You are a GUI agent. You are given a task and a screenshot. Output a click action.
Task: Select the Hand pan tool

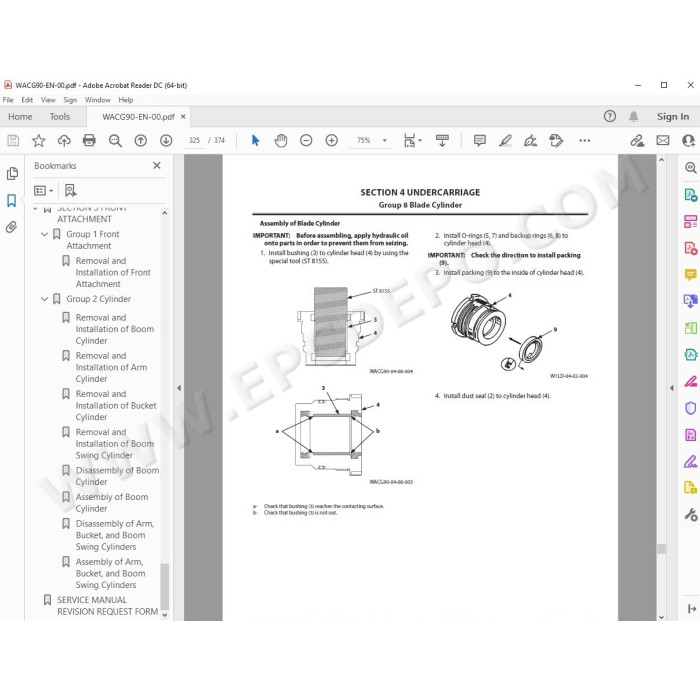(281, 141)
